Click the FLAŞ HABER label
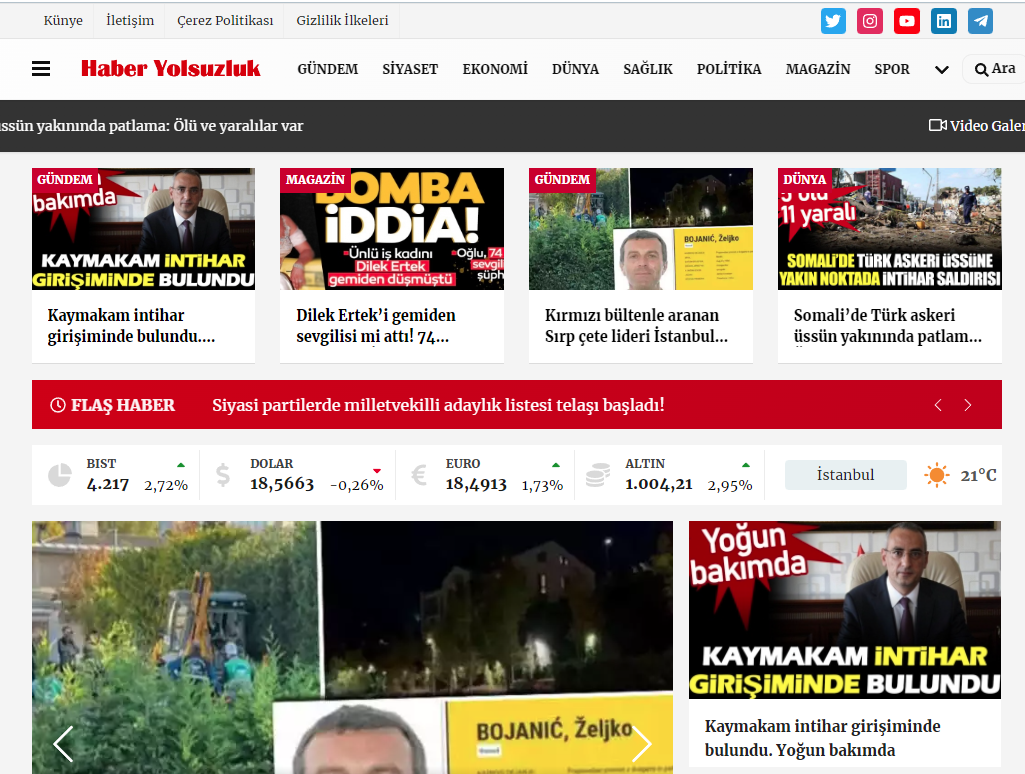Image resolution: width=1025 pixels, height=774 pixels. [x=123, y=405]
